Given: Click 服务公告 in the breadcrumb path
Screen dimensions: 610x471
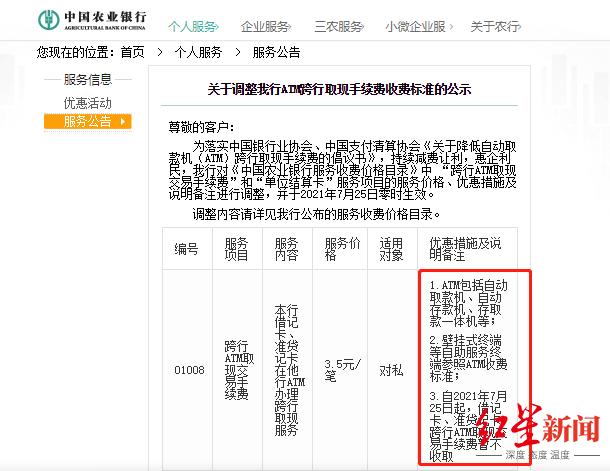Looking at the screenshot, I should [277, 52].
